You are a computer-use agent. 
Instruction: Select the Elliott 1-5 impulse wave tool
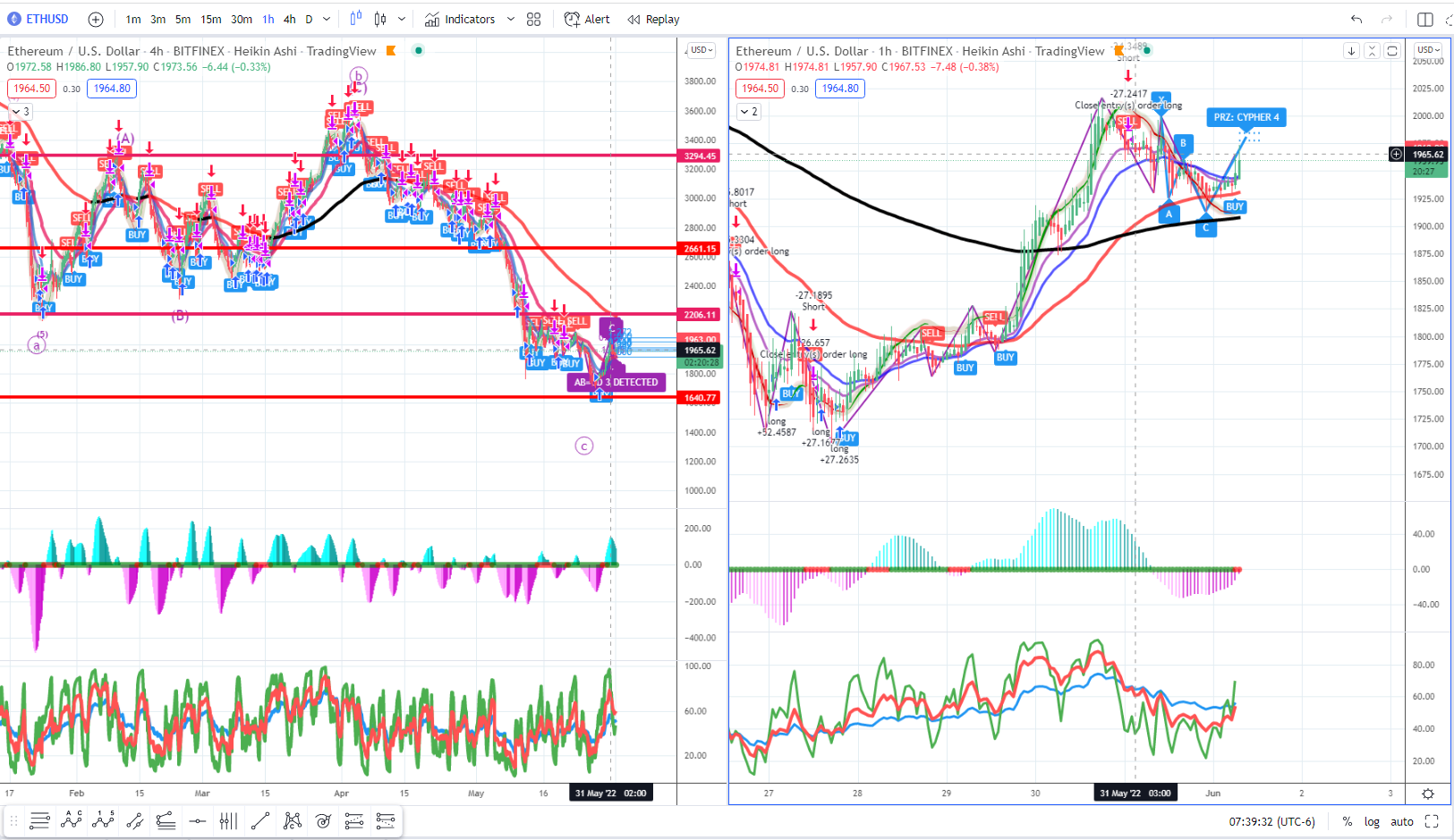tap(103, 820)
